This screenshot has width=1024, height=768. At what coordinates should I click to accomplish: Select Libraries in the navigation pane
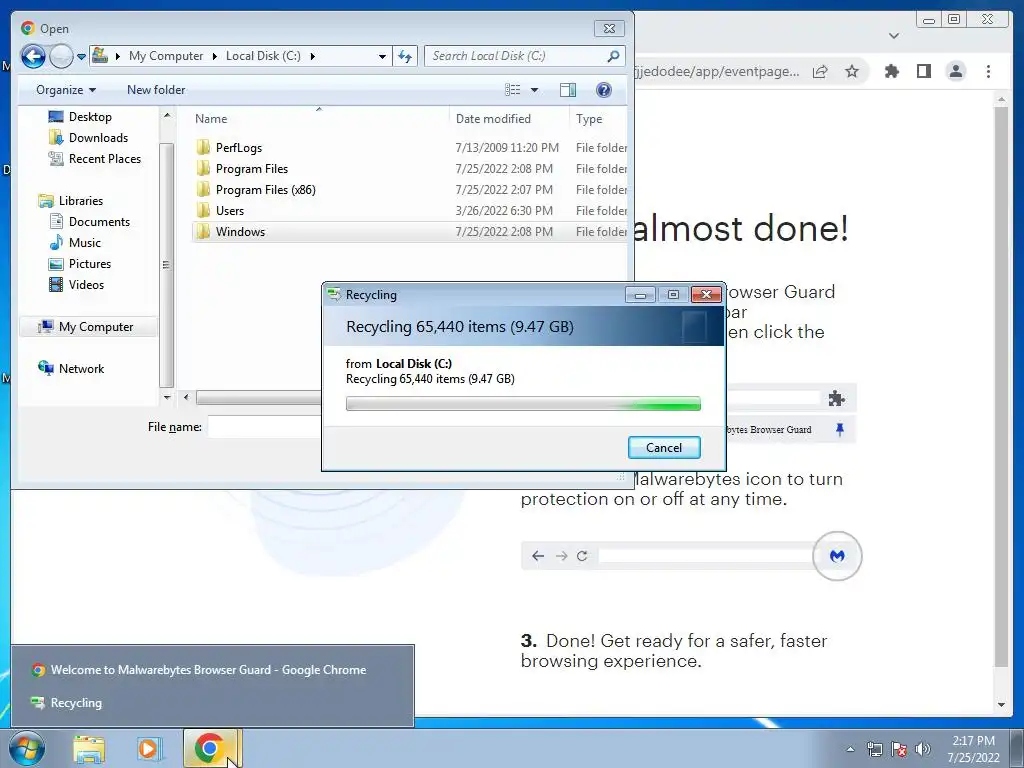coord(80,200)
